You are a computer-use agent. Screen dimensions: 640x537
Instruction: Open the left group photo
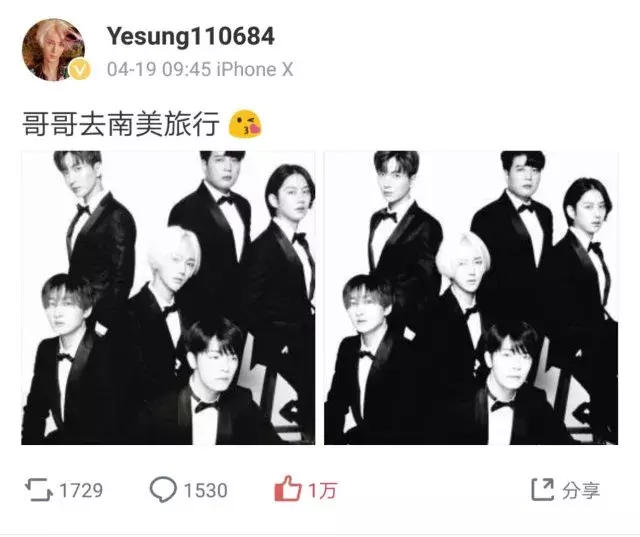point(168,297)
